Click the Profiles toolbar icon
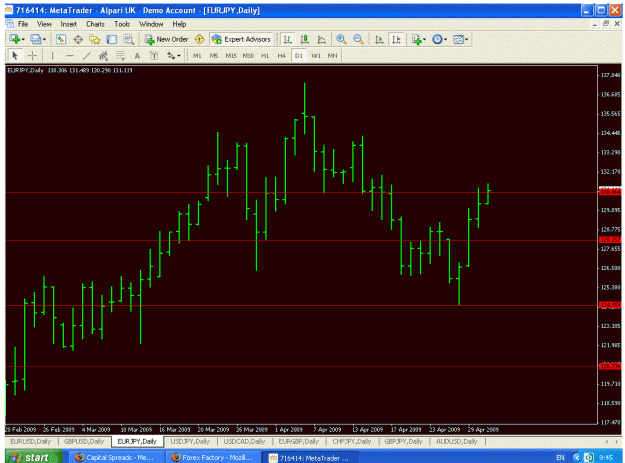The width and height of the screenshot is (625, 463). (35, 39)
